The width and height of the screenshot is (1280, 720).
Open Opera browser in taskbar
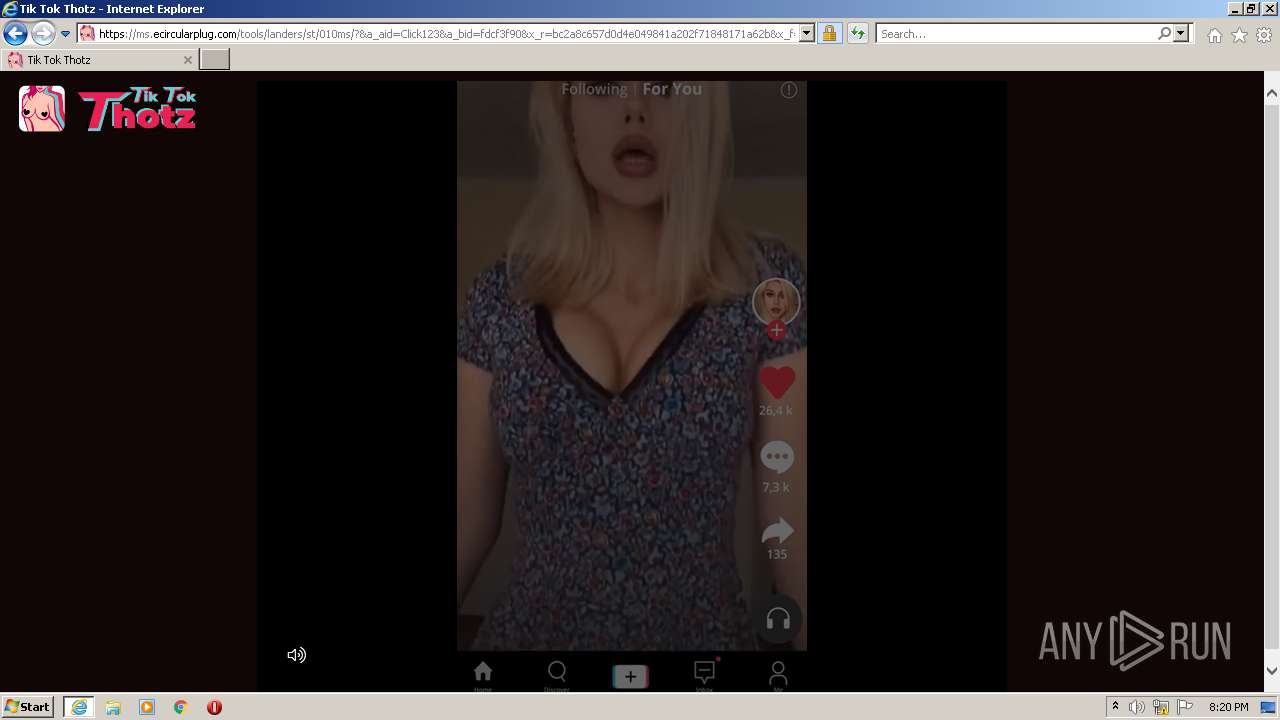[x=214, y=707]
